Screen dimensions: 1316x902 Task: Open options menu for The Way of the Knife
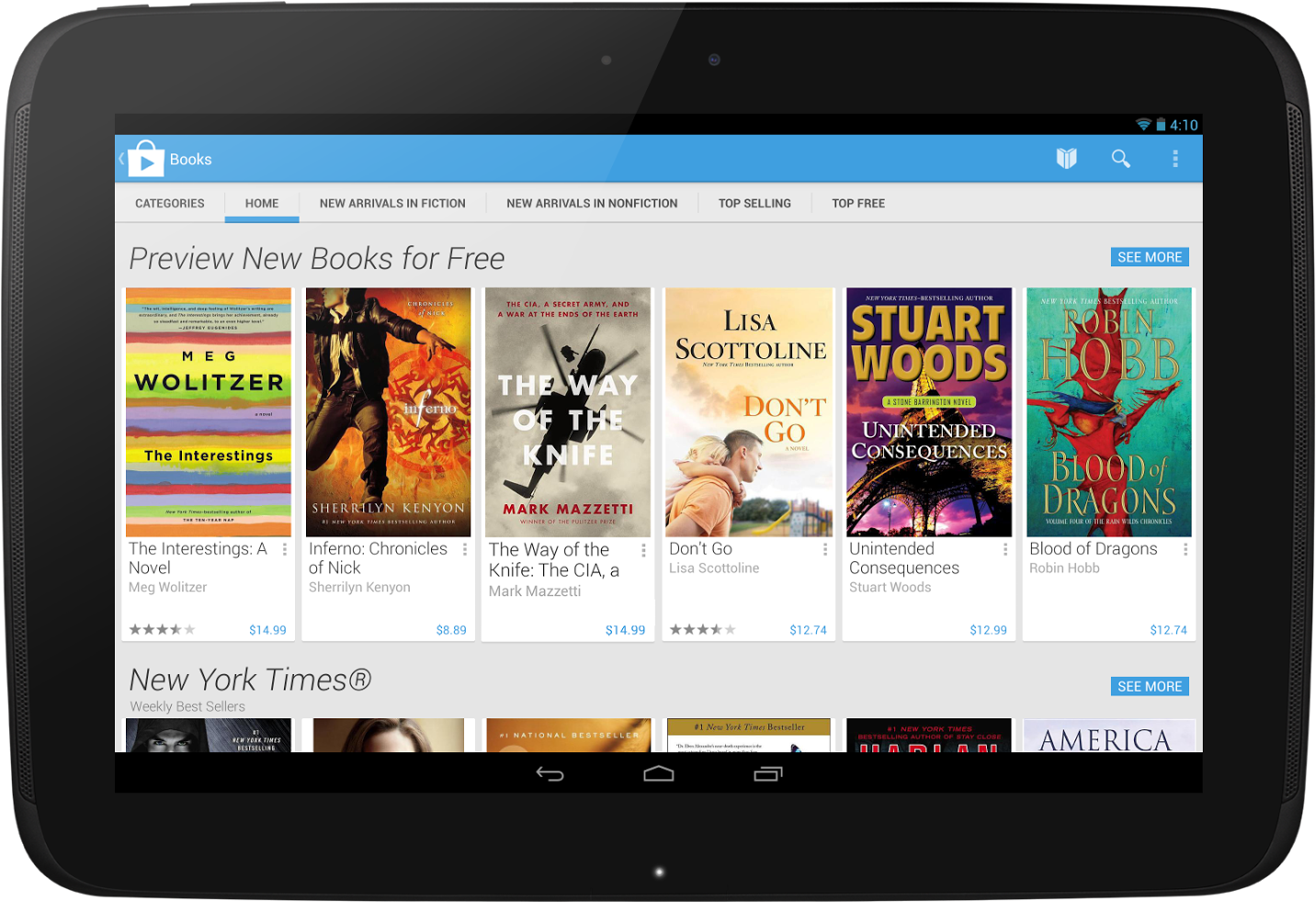pos(643,550)
